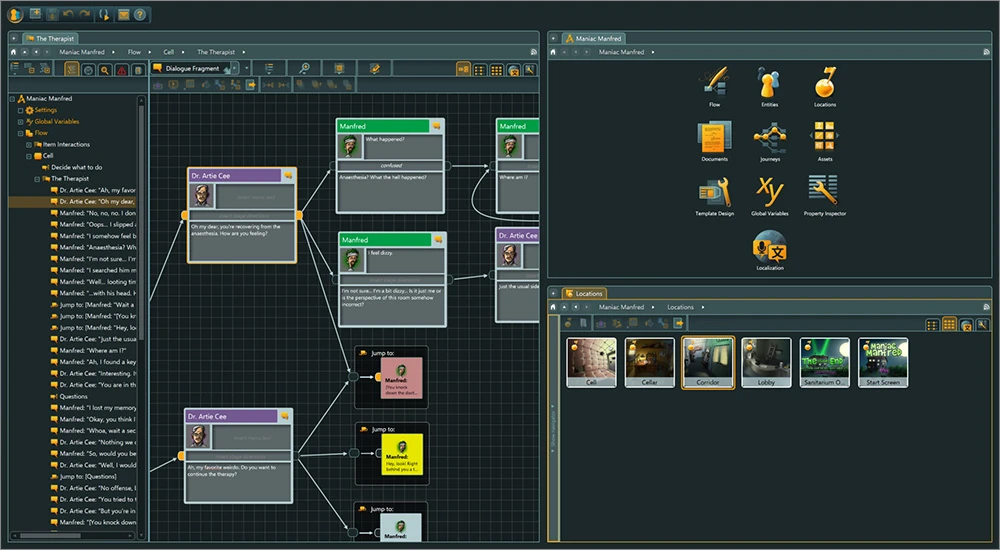Collapse The Therapist tree node
Screen dimensions: 1000x550
(37, 179)
